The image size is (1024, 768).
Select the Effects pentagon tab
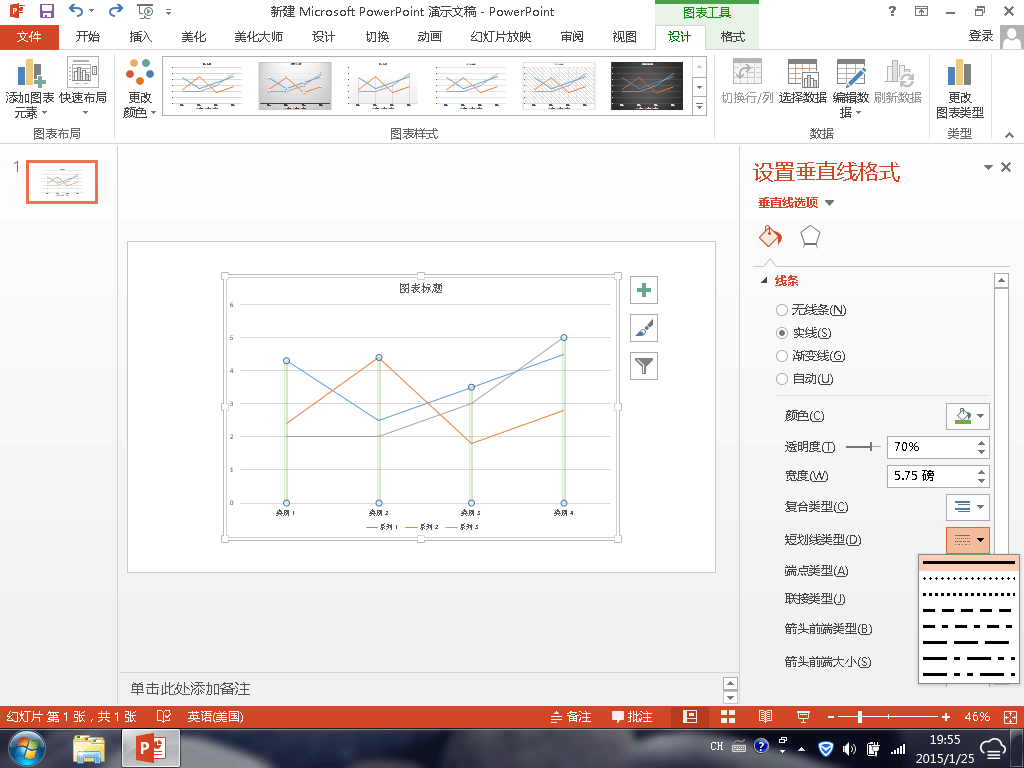810,236
